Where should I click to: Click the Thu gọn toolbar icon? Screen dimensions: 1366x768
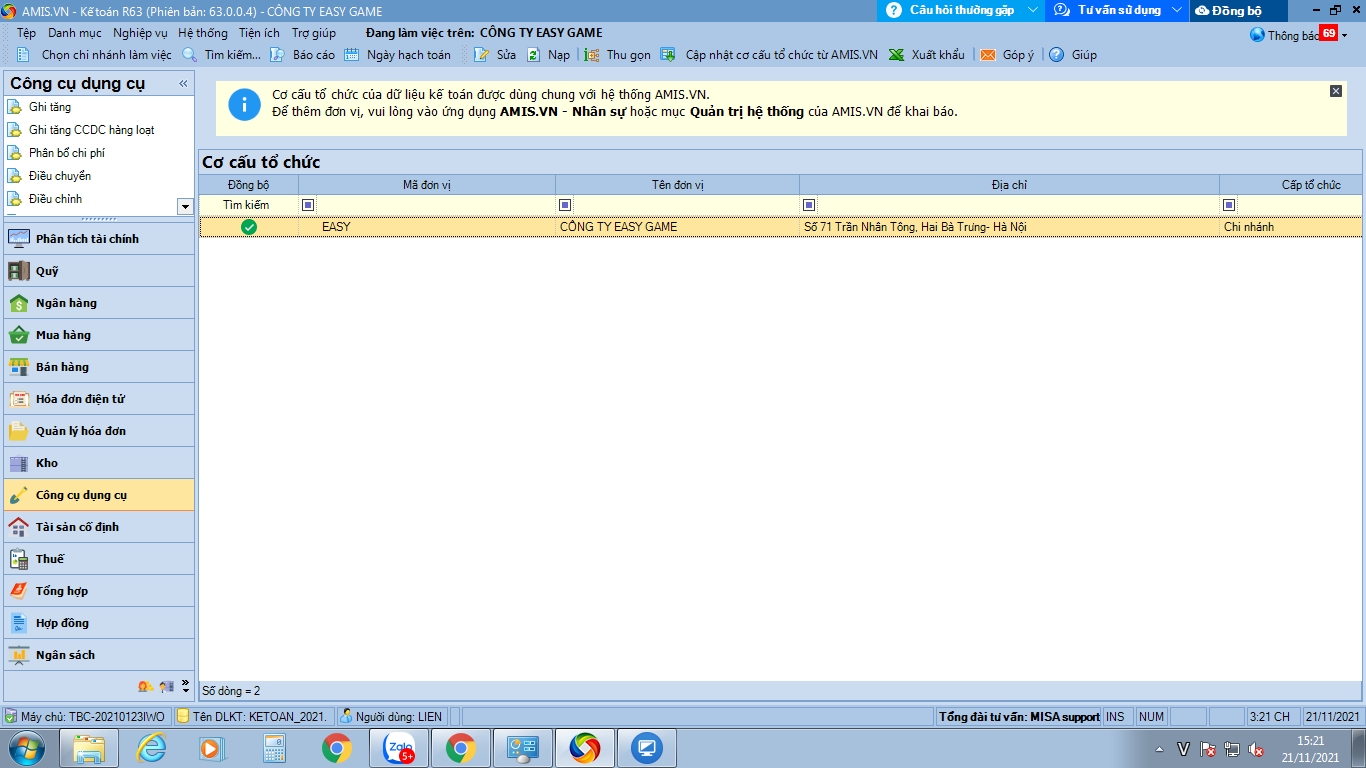pyautogui.click(x=592, y=55)
